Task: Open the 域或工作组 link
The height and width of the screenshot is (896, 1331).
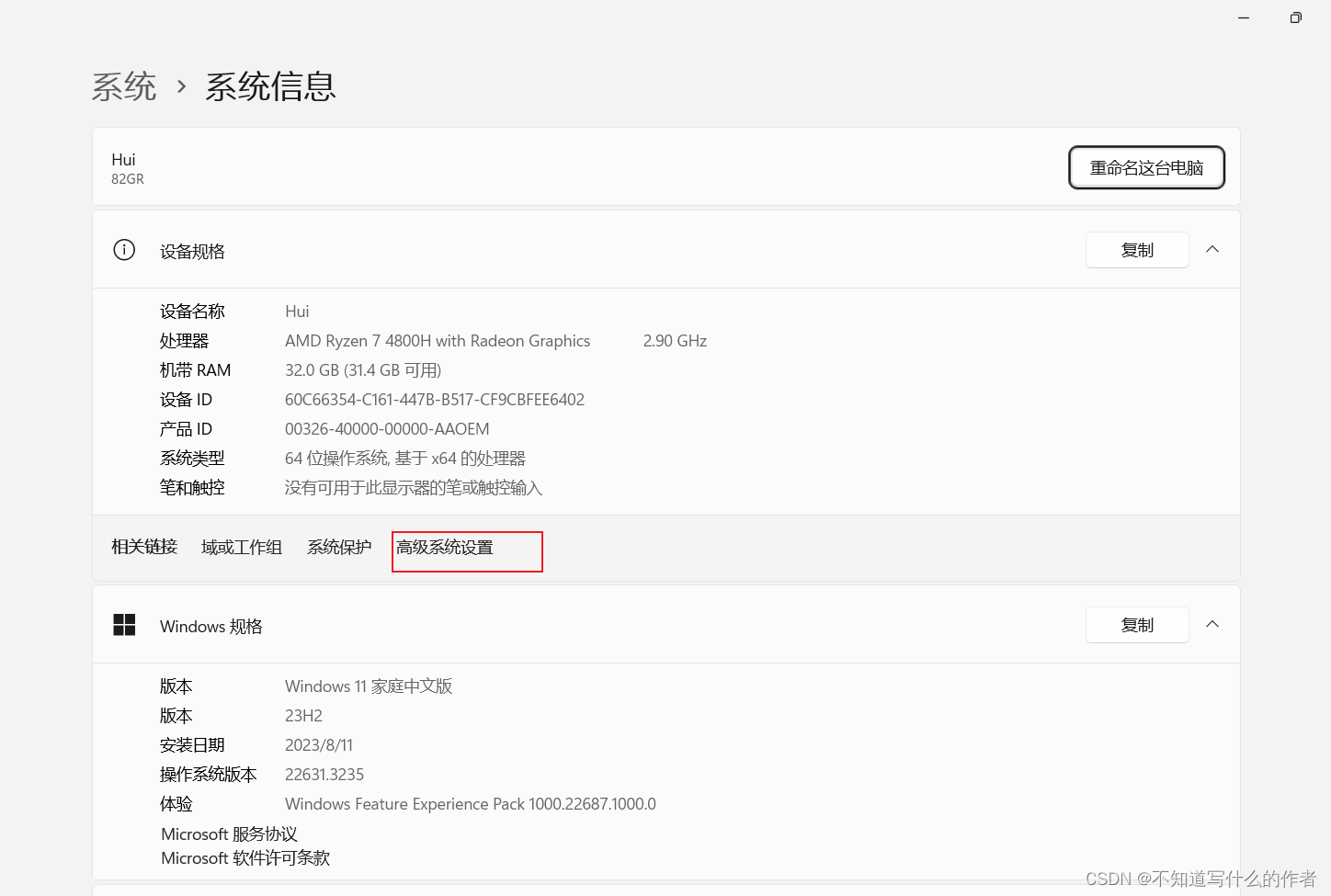Action: (242, 548)
